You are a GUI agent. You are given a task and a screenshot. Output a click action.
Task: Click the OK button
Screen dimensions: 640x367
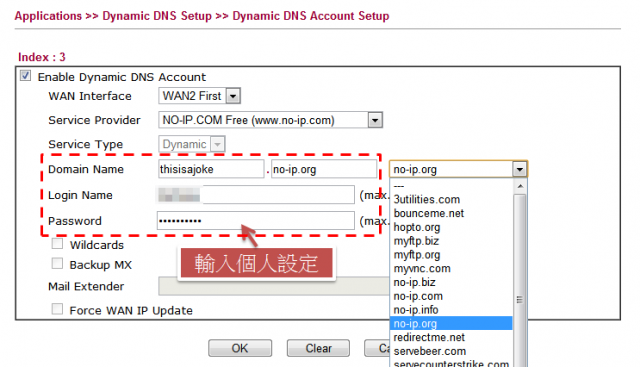coord(240,348)
